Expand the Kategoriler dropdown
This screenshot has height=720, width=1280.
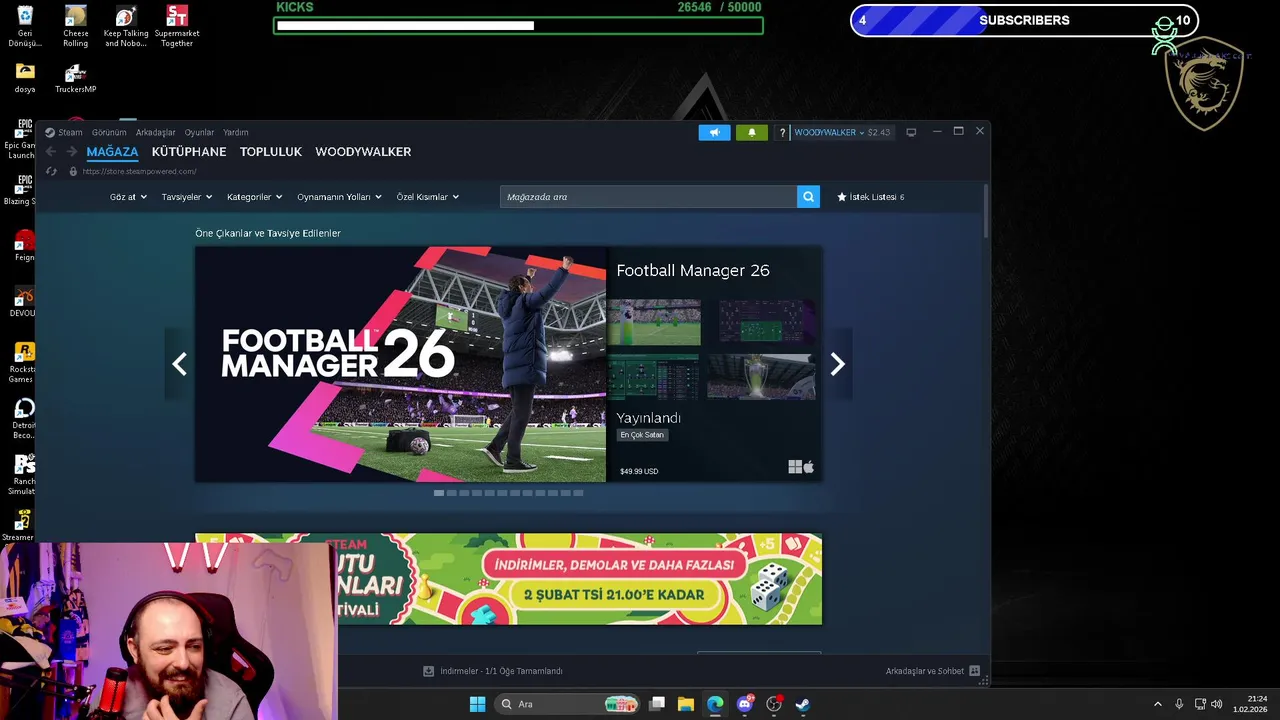(x=254, y=197)
